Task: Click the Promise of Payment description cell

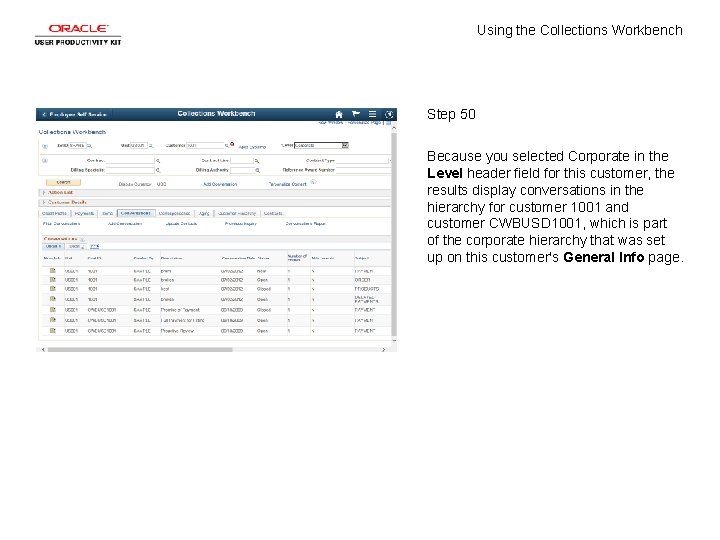Action: pos(180,310)
